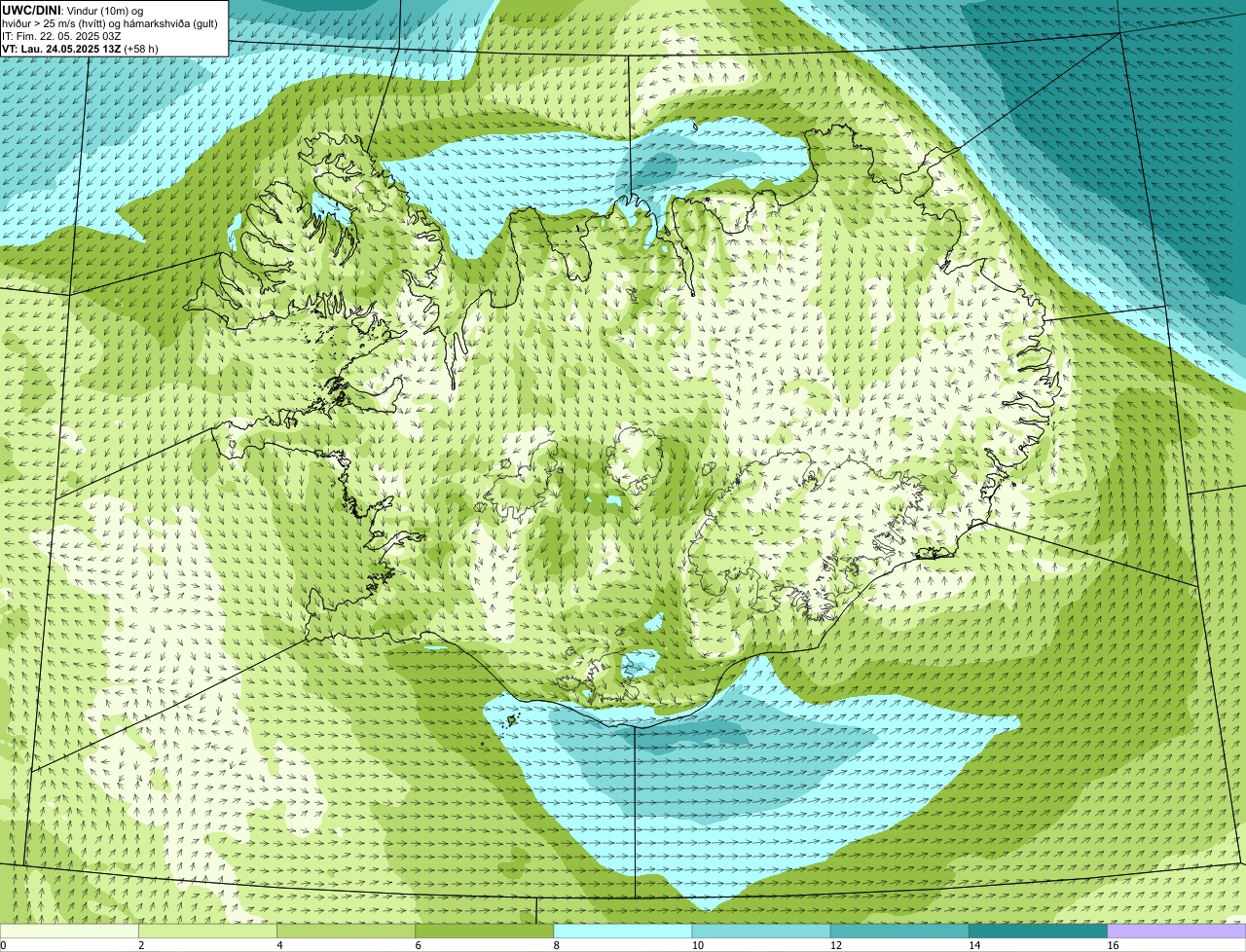Click the legend scale label "14"
This screenshot has width=1246, height=952.
pyautogui.click(x=974, y=945)
